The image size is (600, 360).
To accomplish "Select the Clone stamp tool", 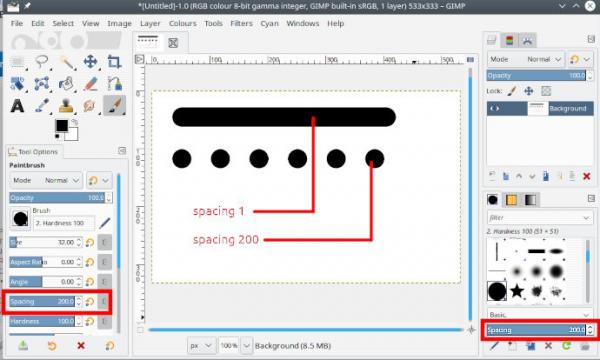I will click(x=66, y=106).
